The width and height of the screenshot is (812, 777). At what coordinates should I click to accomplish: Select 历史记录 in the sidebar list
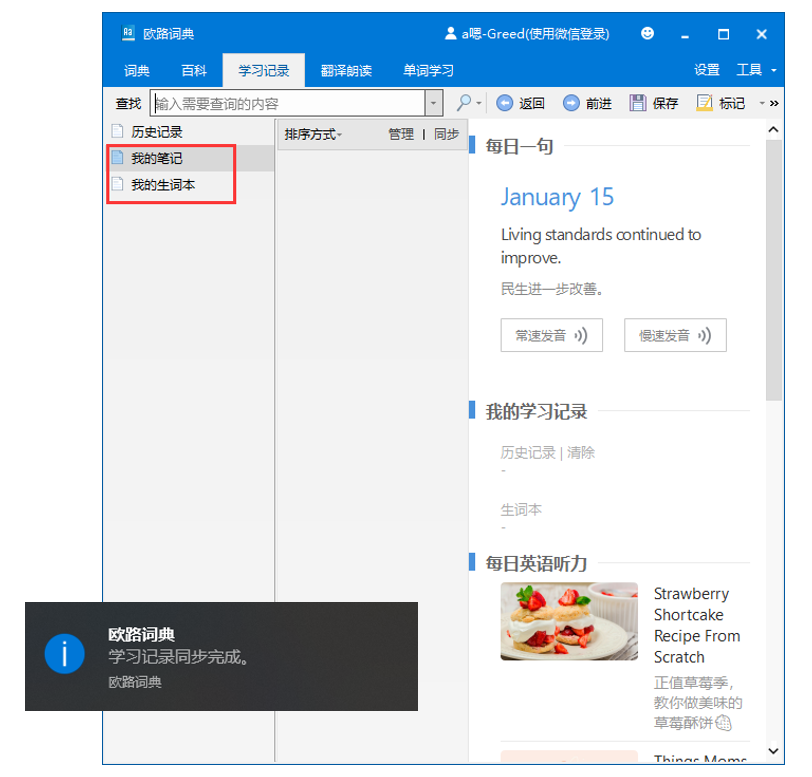pyautogui.click(x=189, y=132)
